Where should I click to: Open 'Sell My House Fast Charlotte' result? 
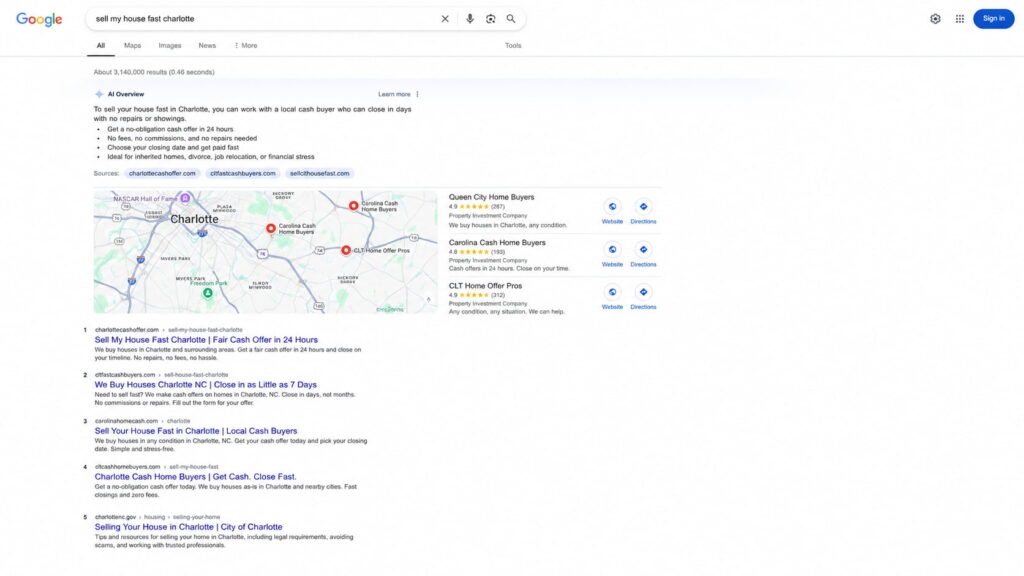[206, 340]
